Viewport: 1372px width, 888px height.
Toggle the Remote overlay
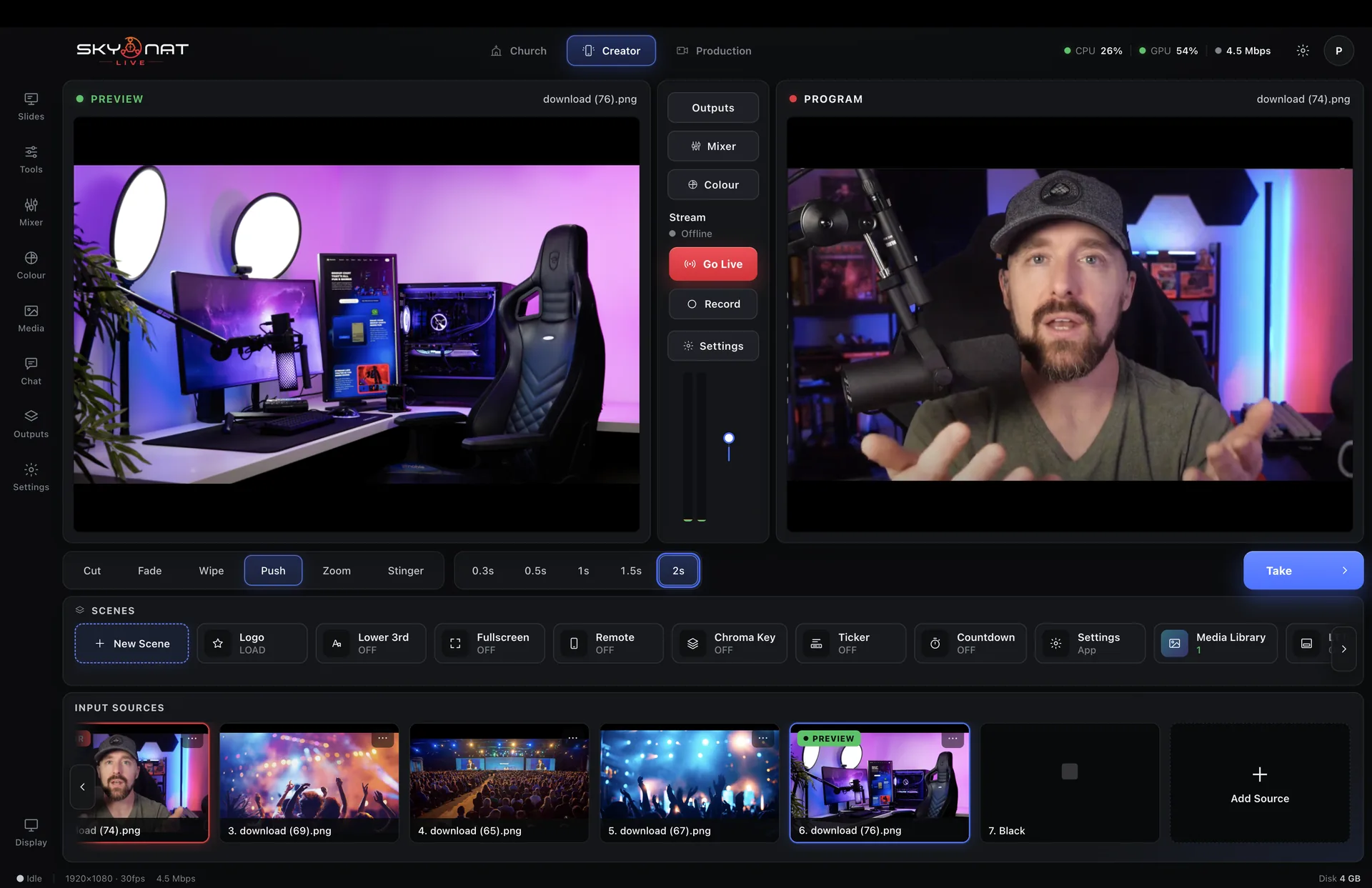pyautogui.click(x=608, y=643)
